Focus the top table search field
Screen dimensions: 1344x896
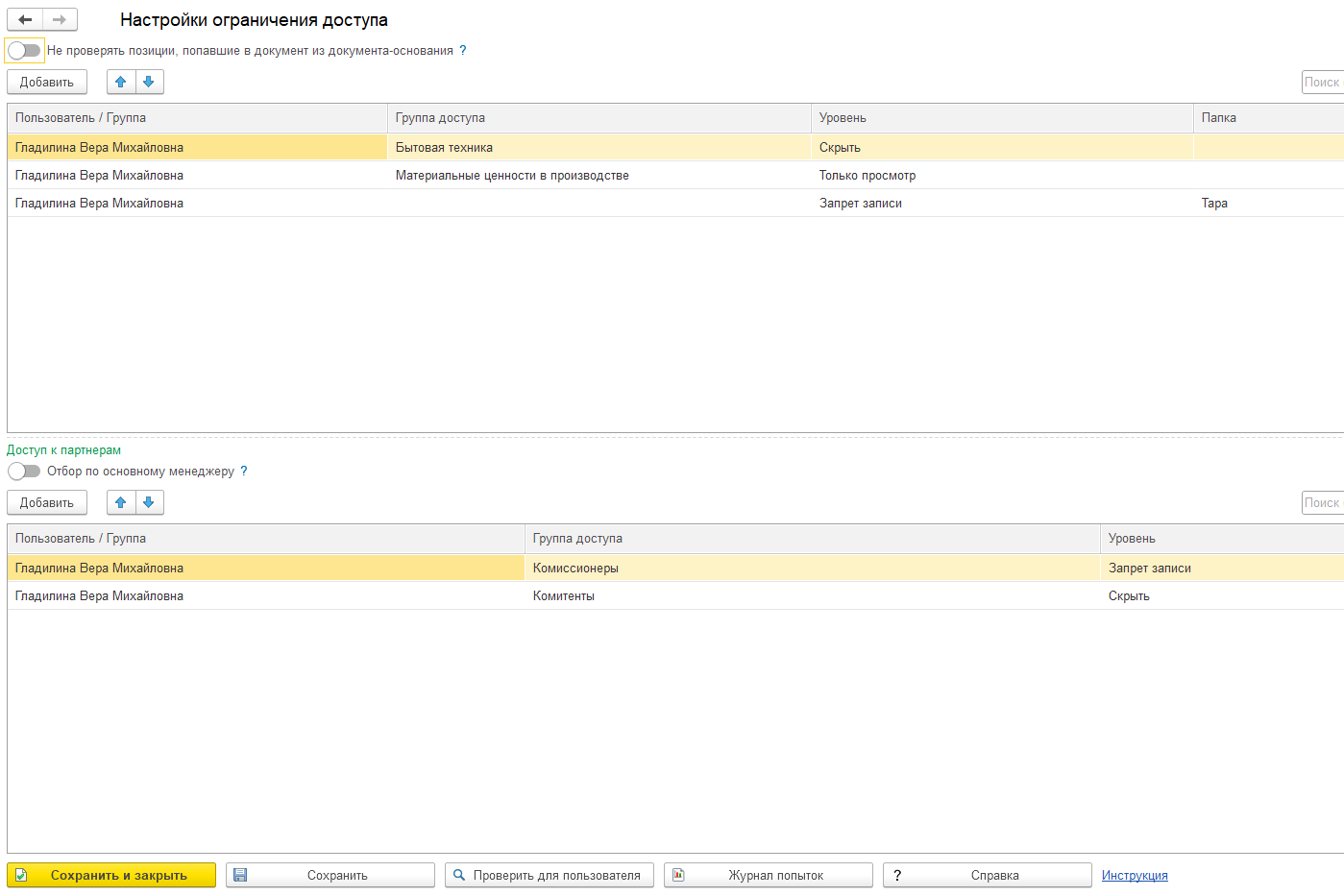tap(1323, 82)
